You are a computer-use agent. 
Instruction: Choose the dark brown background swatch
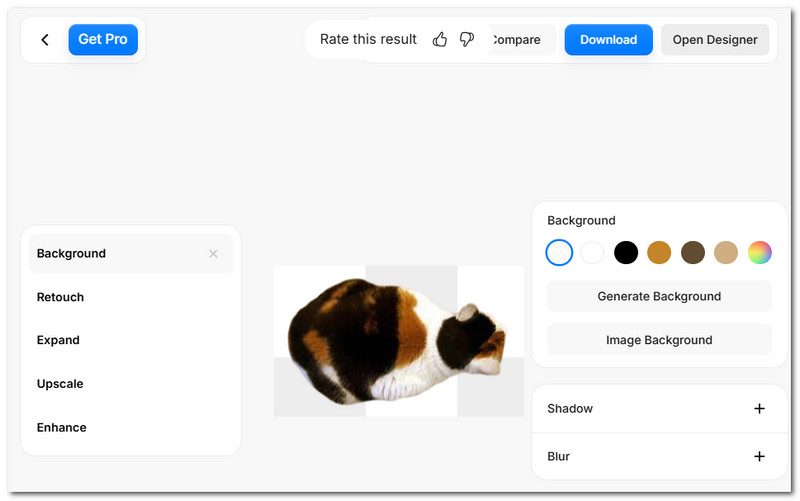click(x=693, y=253)
